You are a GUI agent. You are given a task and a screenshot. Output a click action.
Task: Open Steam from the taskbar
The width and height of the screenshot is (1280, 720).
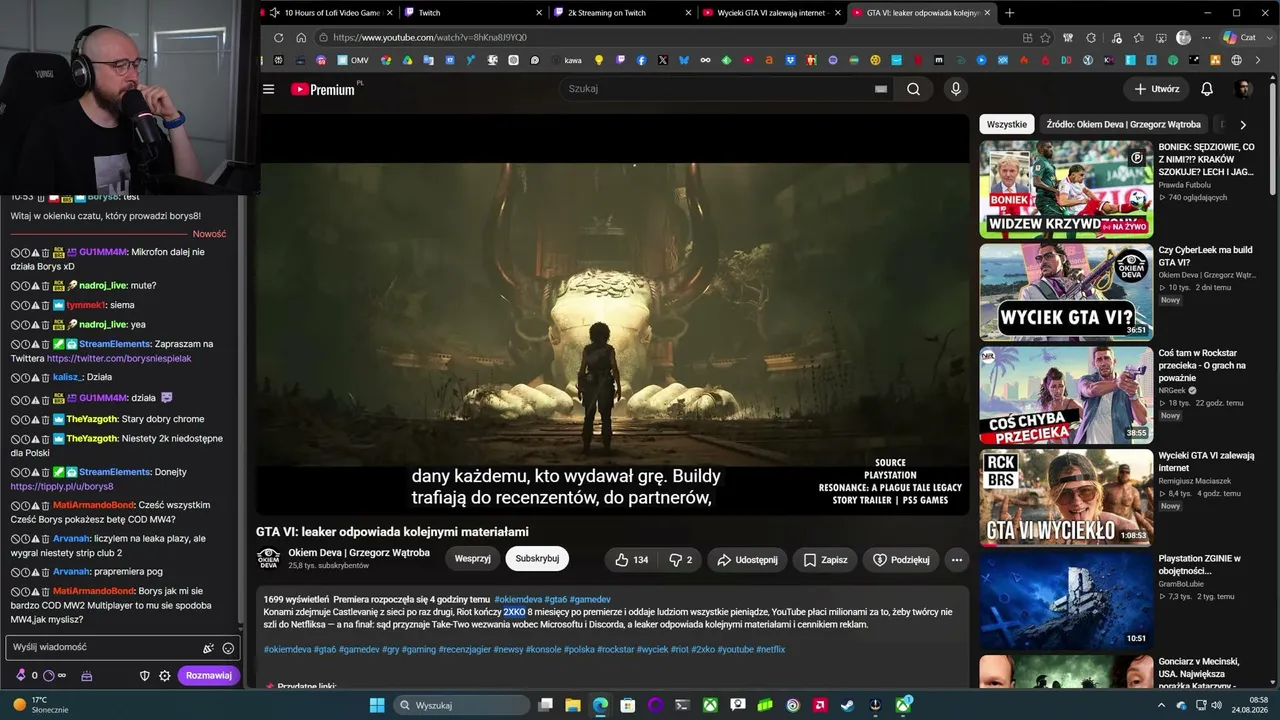pos(847,705)
